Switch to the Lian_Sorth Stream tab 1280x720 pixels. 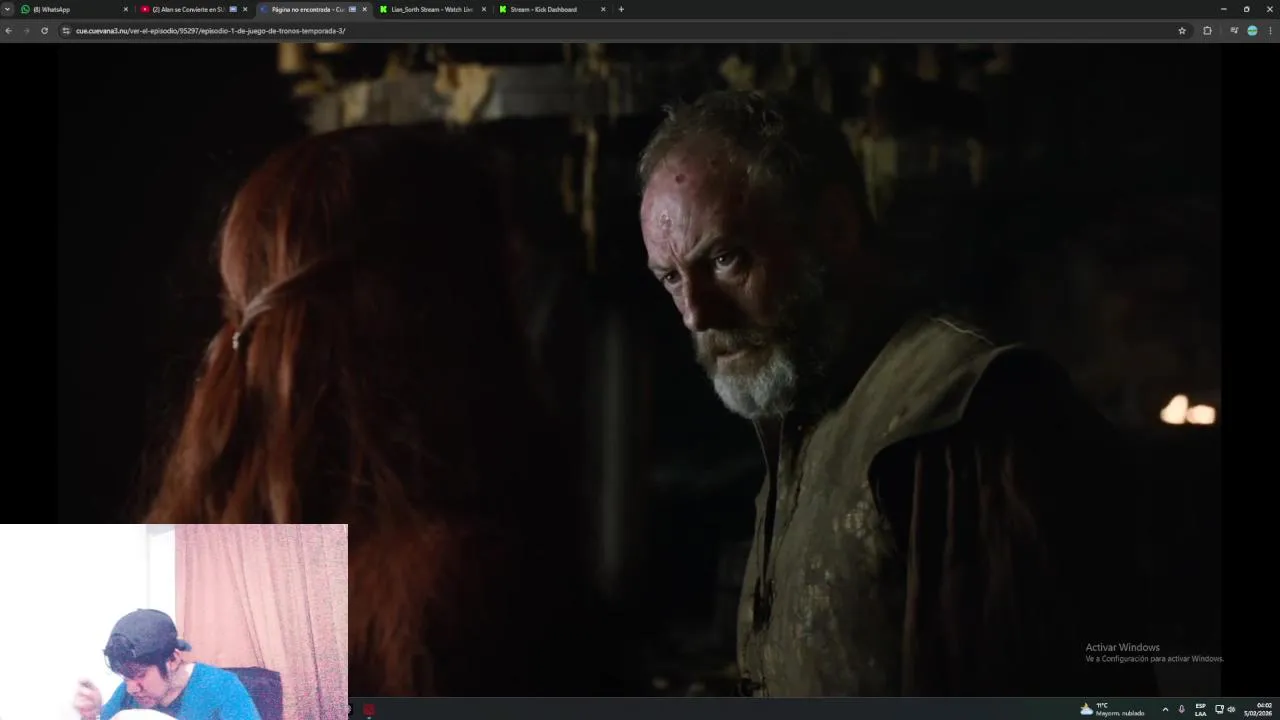pos(432,9)
